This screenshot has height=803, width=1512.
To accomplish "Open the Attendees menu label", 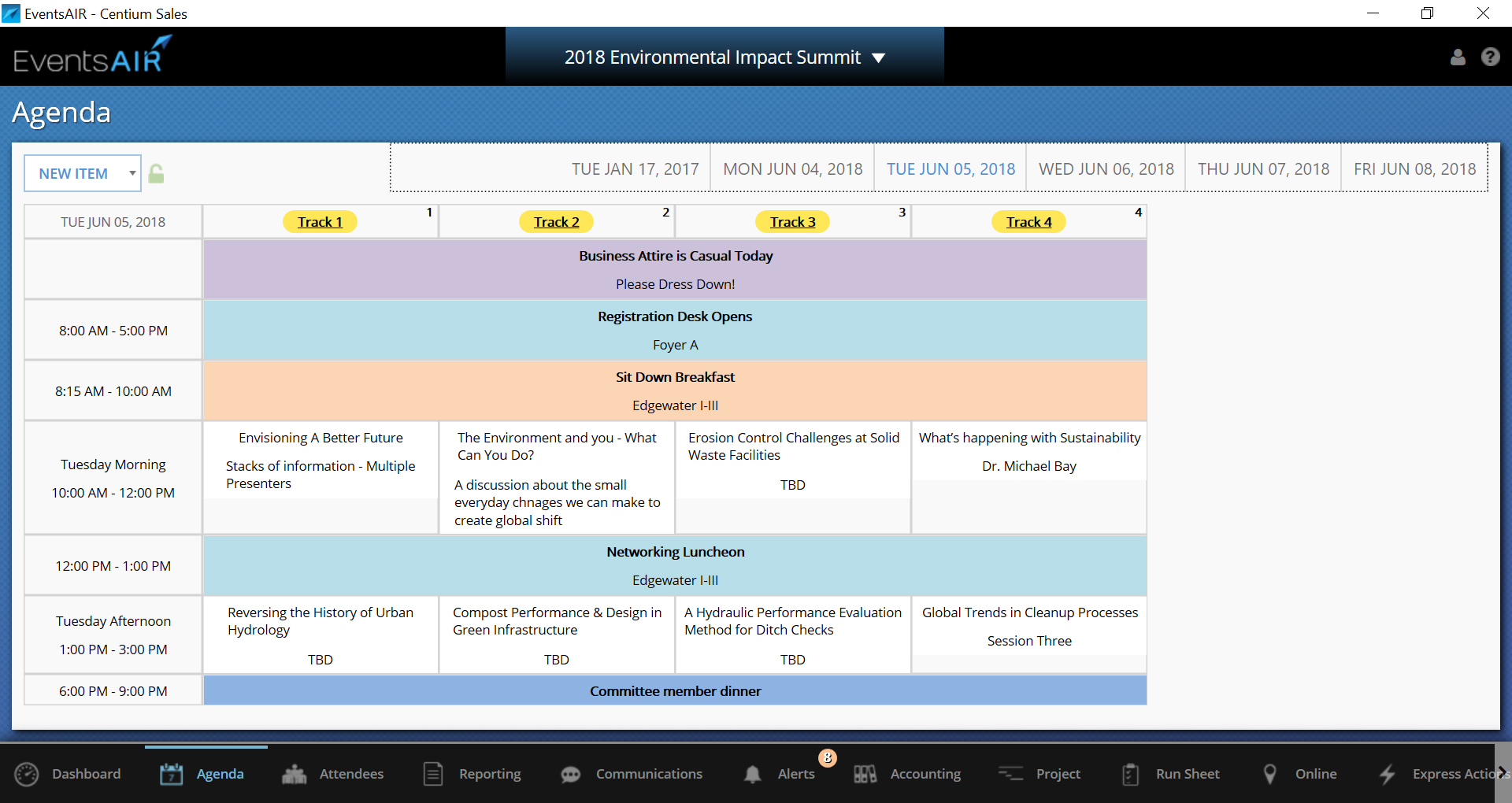I will click(351, 774).
